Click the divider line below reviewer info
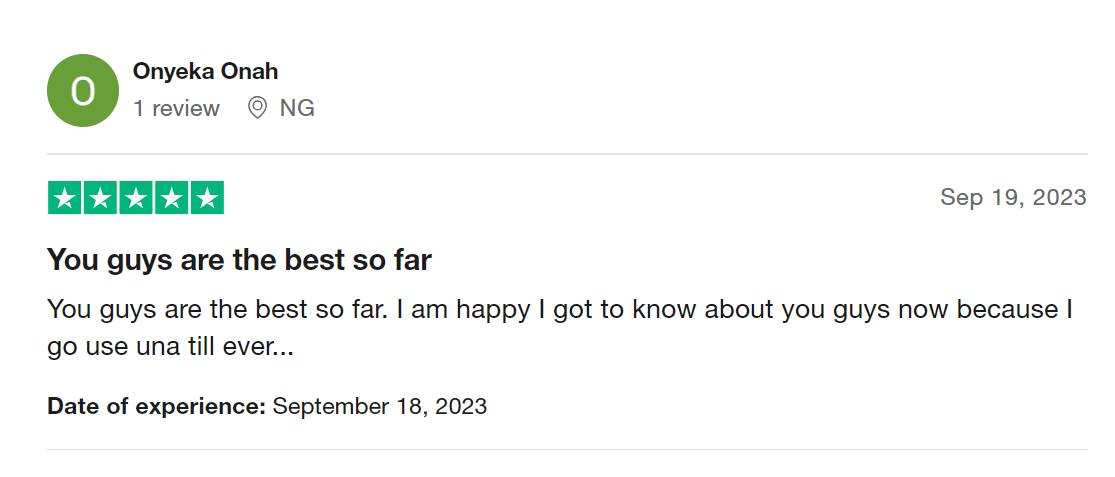Screen dimensions: 1115x477 point(567,154)
